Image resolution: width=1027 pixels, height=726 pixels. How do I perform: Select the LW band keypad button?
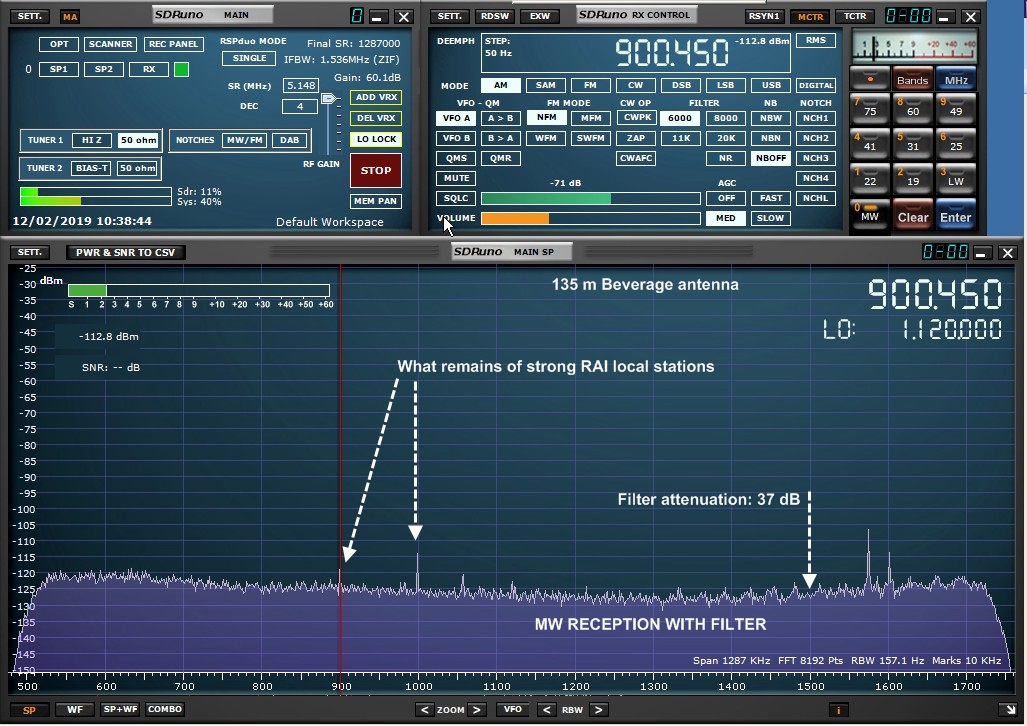tap(956, 178)
